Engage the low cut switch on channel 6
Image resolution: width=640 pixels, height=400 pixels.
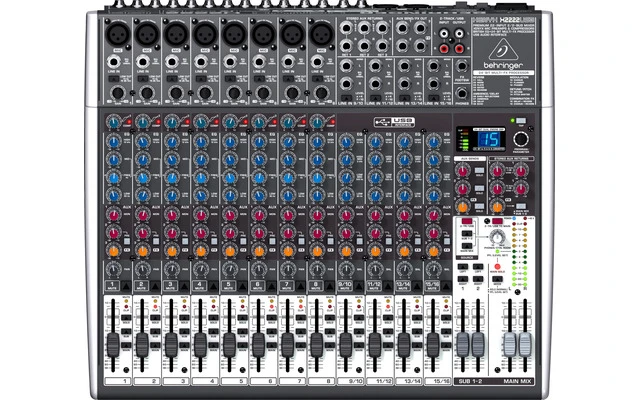[x=259, y=78]
